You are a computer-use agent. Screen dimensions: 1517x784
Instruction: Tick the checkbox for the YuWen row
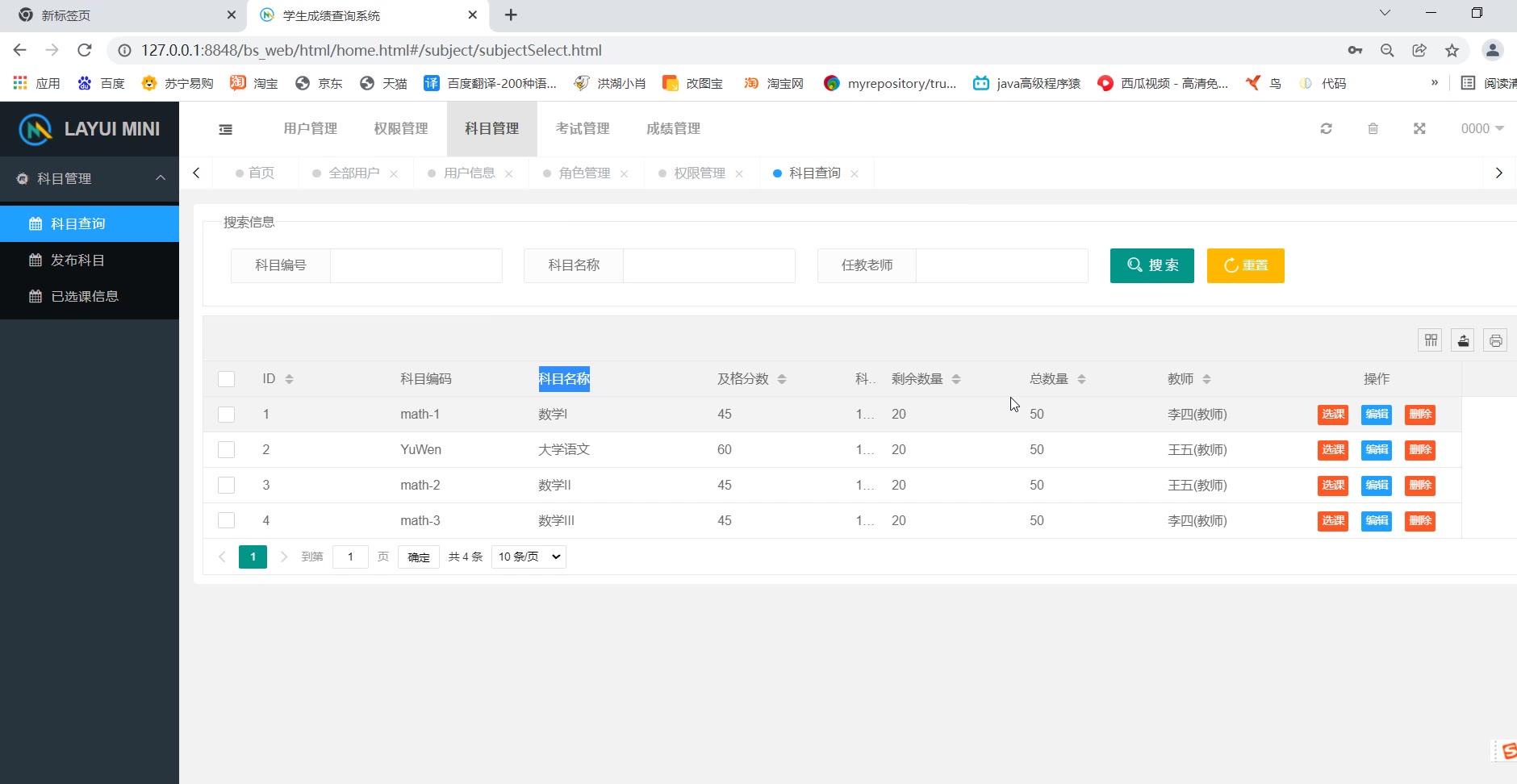227,450
